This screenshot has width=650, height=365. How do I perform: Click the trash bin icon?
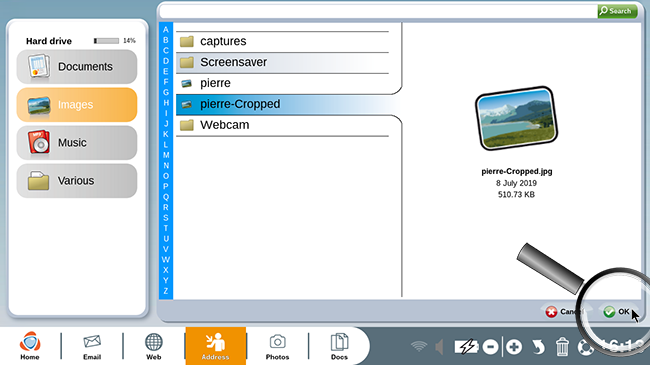pyautogui.click(x=562, y=347)
